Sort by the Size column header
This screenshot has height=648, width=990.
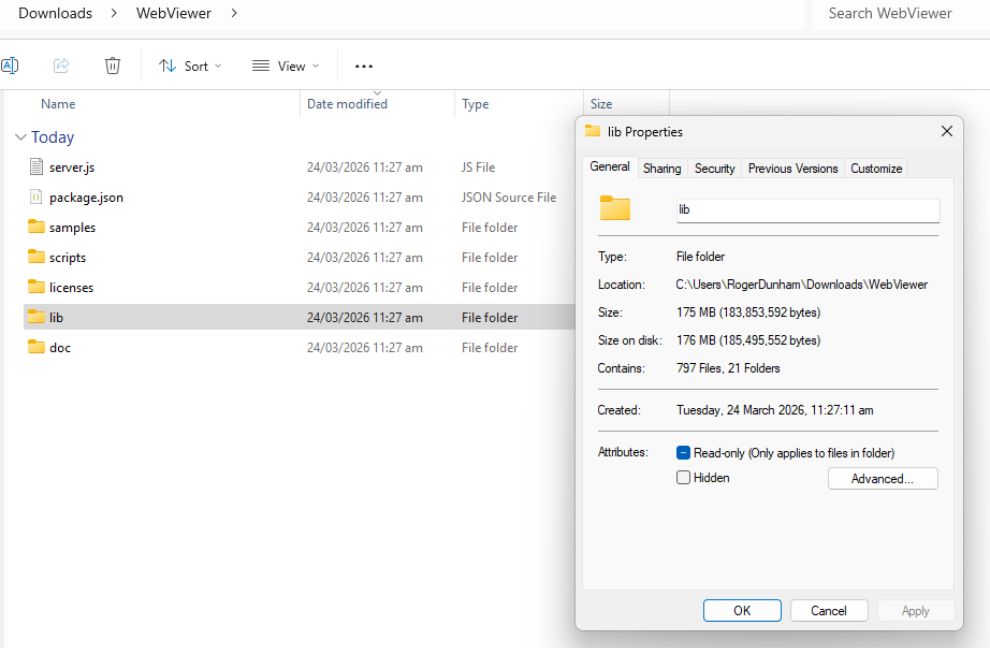(601, 104)
